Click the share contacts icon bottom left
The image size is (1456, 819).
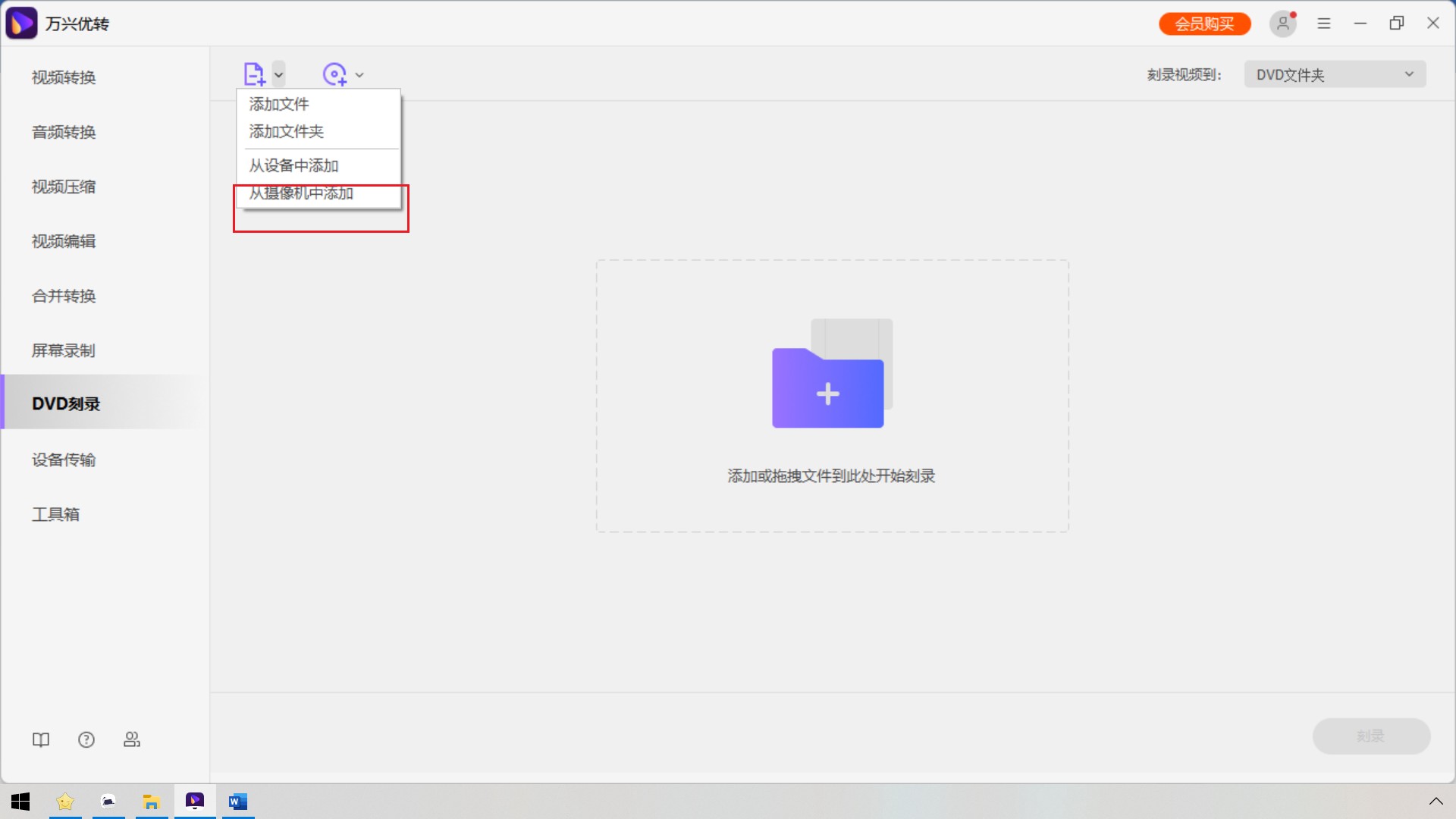[x=132, y=739]
